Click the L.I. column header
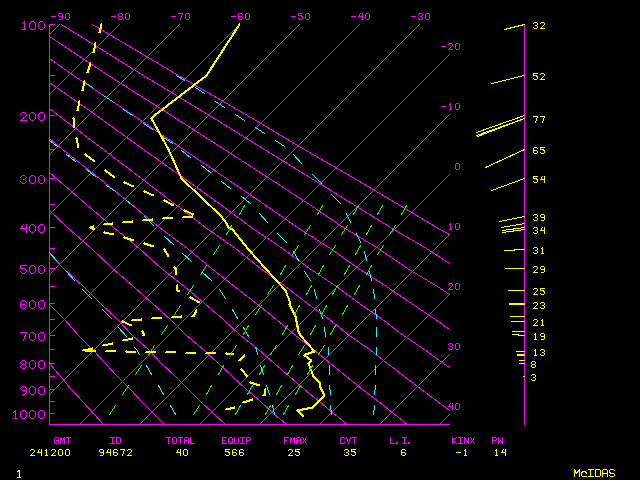The height and width of the screenshot is (480, 640). click(400, 440)
